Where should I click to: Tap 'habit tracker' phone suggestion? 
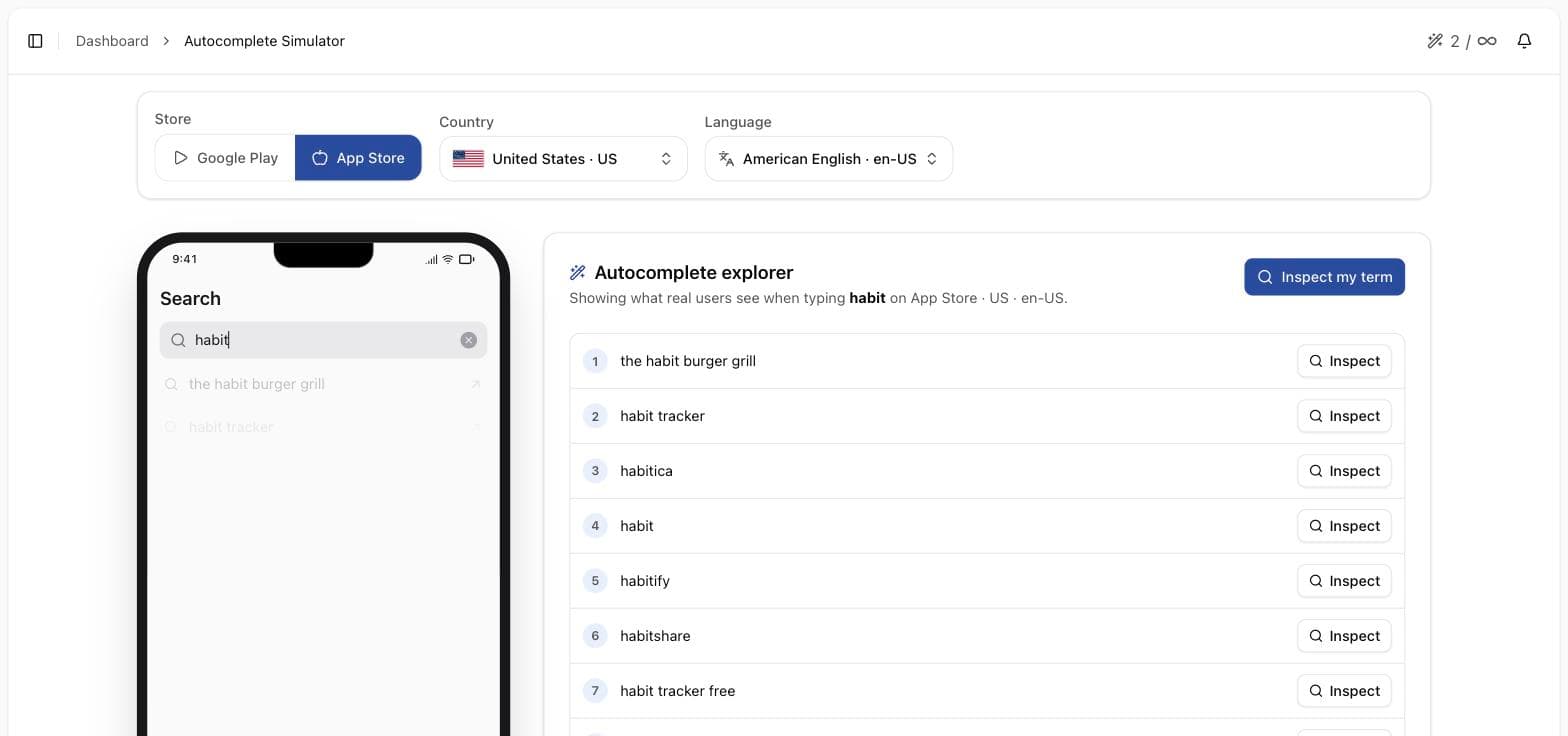pyautogui.click(x=323, y=427)
